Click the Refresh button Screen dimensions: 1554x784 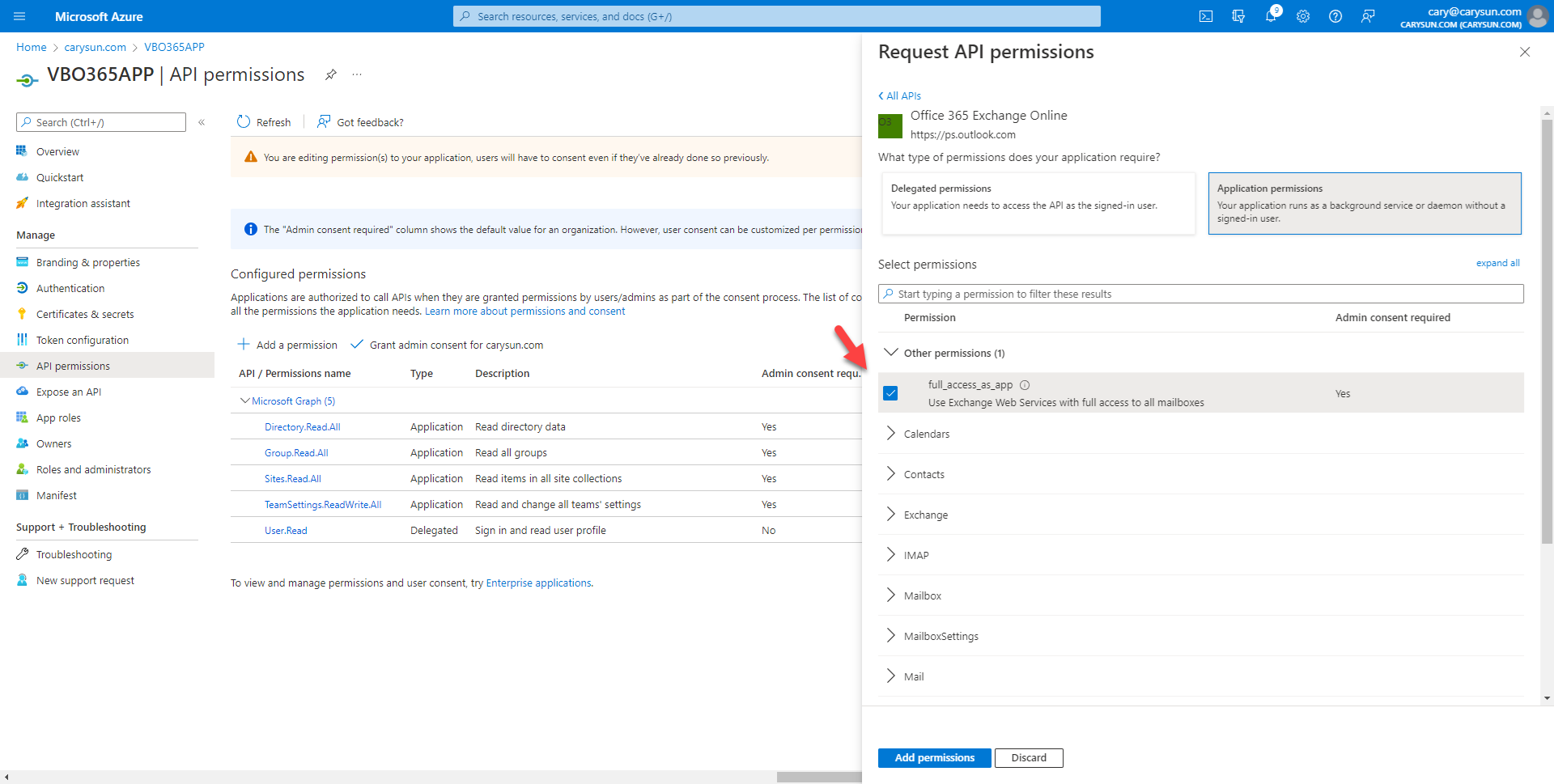point(264,122)
